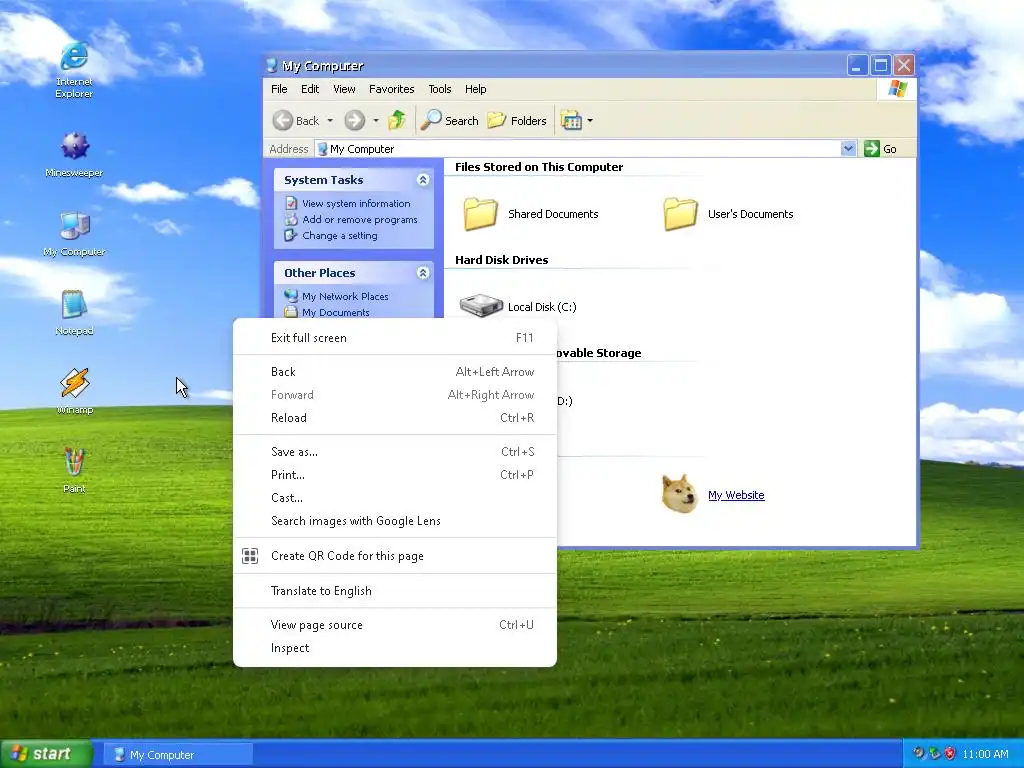Click the Start button
The height and width of the screenshot is (768, 1024).
pyautogui.click(x=46, y=754)
